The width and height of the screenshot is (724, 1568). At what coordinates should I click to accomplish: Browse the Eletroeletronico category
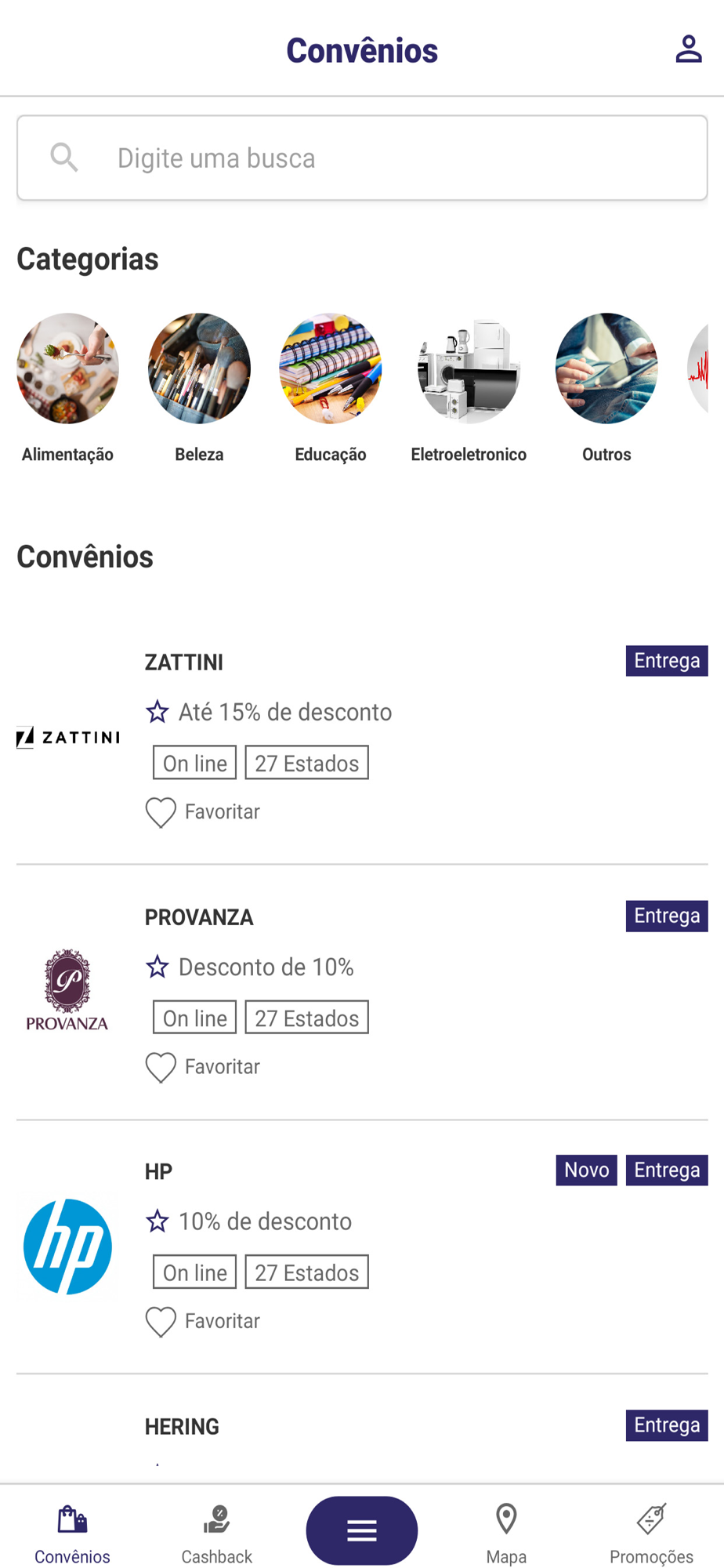click(x=469, y=368)
